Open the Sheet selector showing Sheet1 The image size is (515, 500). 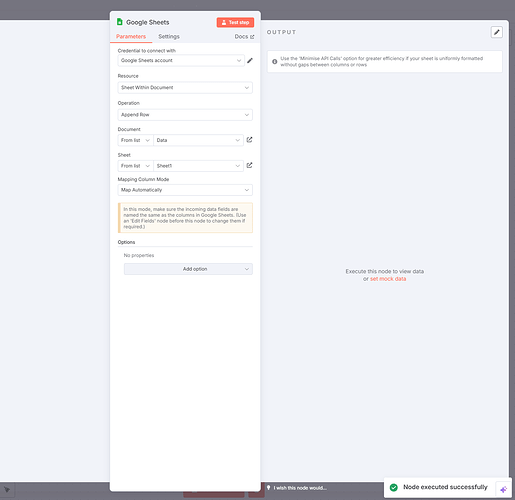pos(198,166)
